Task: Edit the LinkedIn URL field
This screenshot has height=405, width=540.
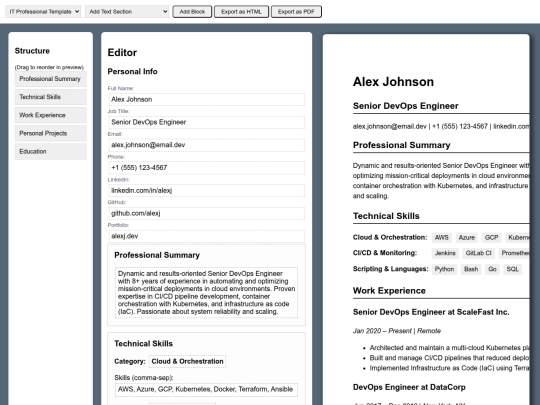Action: pyautogui.click(x=207, y=190)
